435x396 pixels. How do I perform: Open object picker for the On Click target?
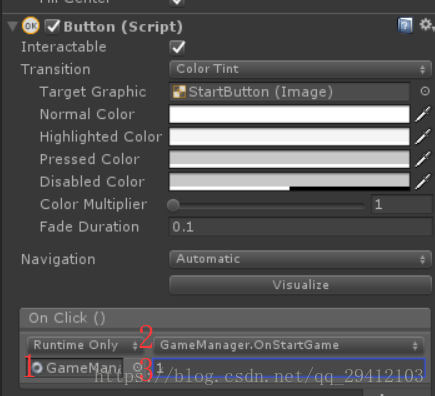137,367
